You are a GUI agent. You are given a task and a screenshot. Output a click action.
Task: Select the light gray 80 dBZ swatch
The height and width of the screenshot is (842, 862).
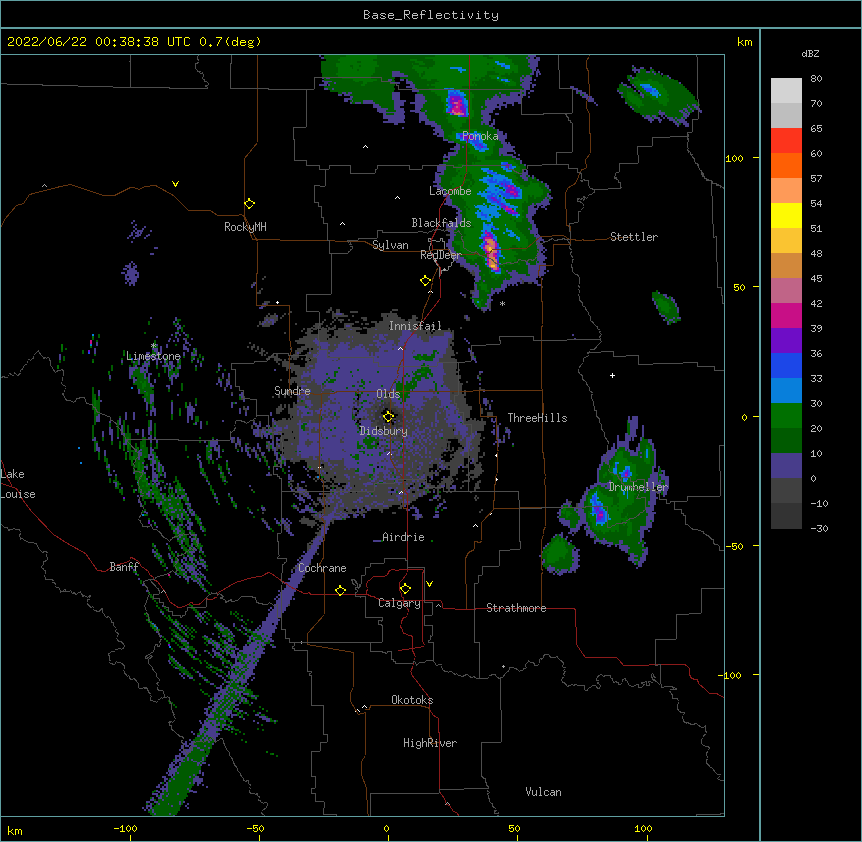point(786,90)
